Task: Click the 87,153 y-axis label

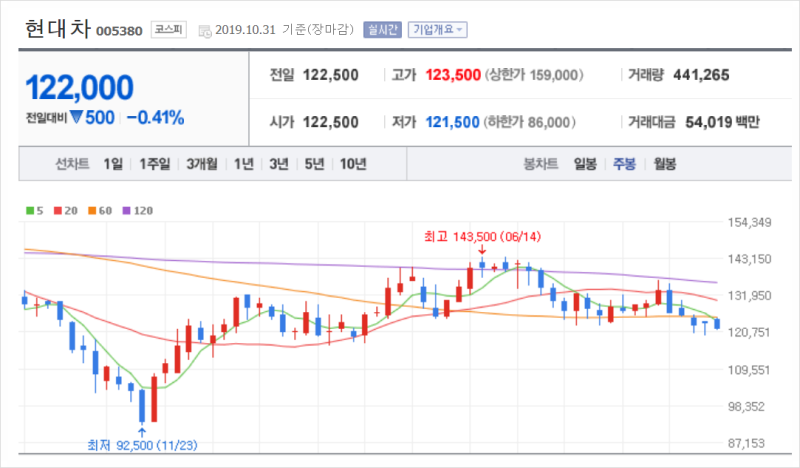Action: click(x=746, y=444)
